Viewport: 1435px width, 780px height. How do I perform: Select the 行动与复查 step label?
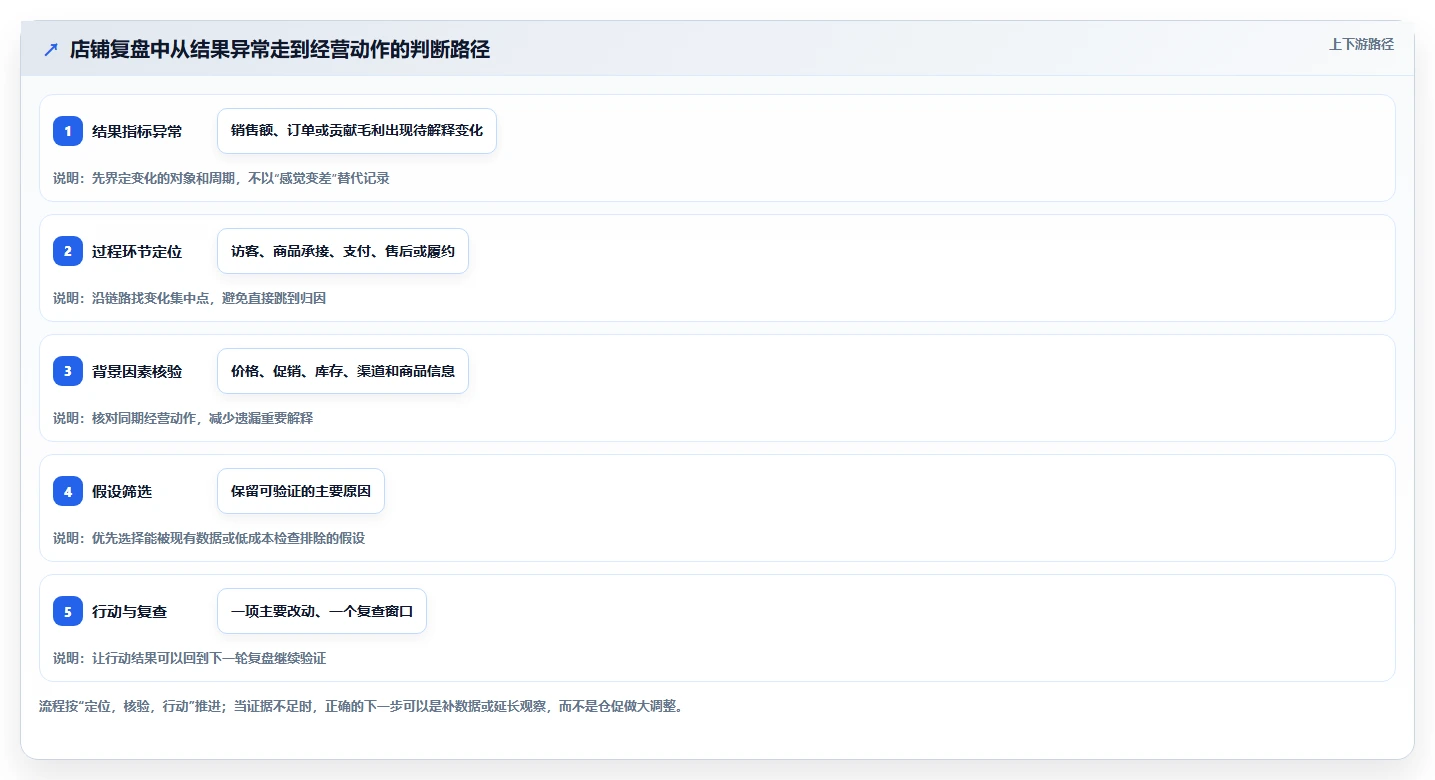(x=129, y=611)
